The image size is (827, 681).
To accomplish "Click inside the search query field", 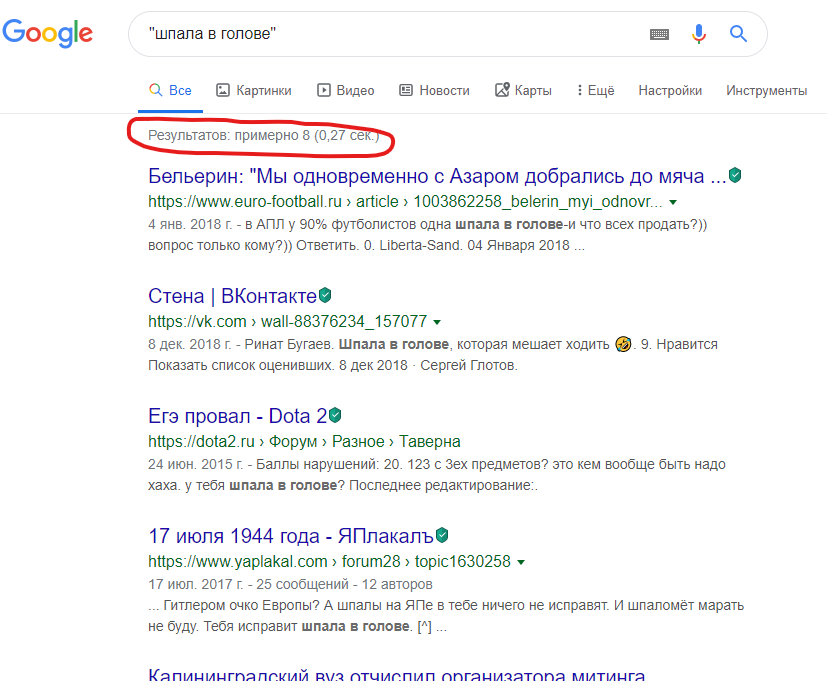I will pyautogui.click(x=390, y=34).
